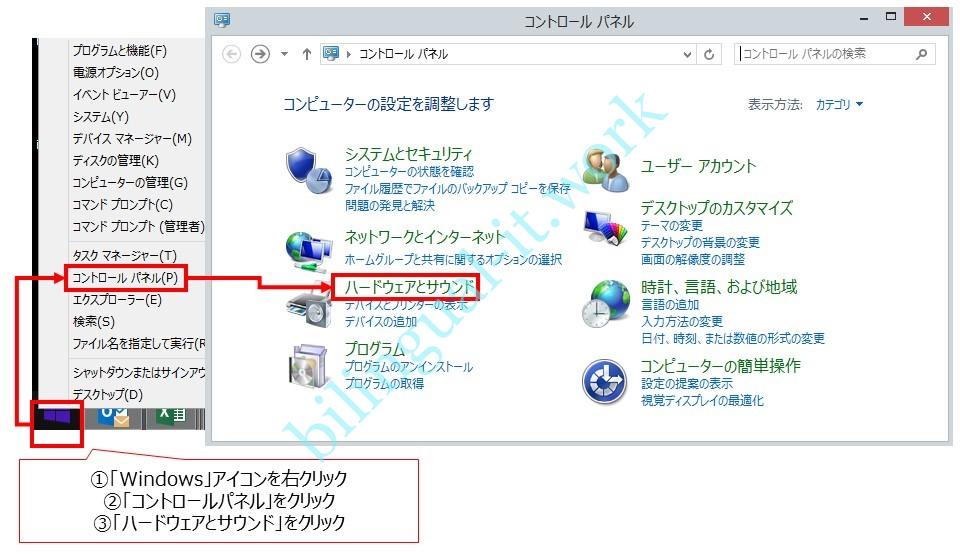
Task: Click the Clock, Language, and Region icon
Action: click(606, 303)
